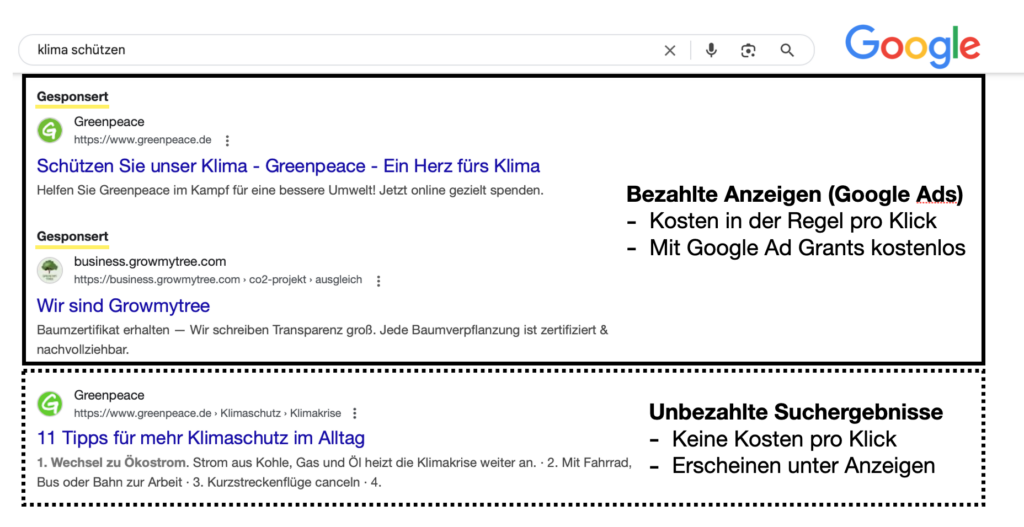Start voice search with the microphone icon

point(711,50)
